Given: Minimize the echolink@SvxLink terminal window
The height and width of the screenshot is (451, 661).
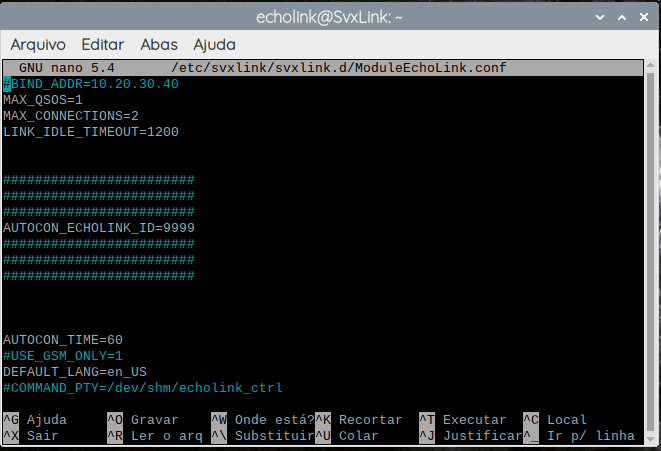Looking at the screenshot, I should 600,17.
